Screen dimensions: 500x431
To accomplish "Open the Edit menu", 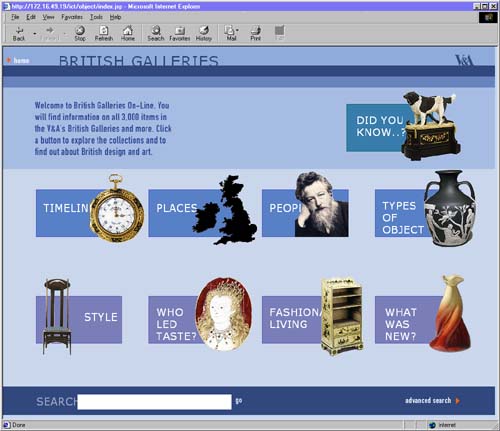I will 31,17.
